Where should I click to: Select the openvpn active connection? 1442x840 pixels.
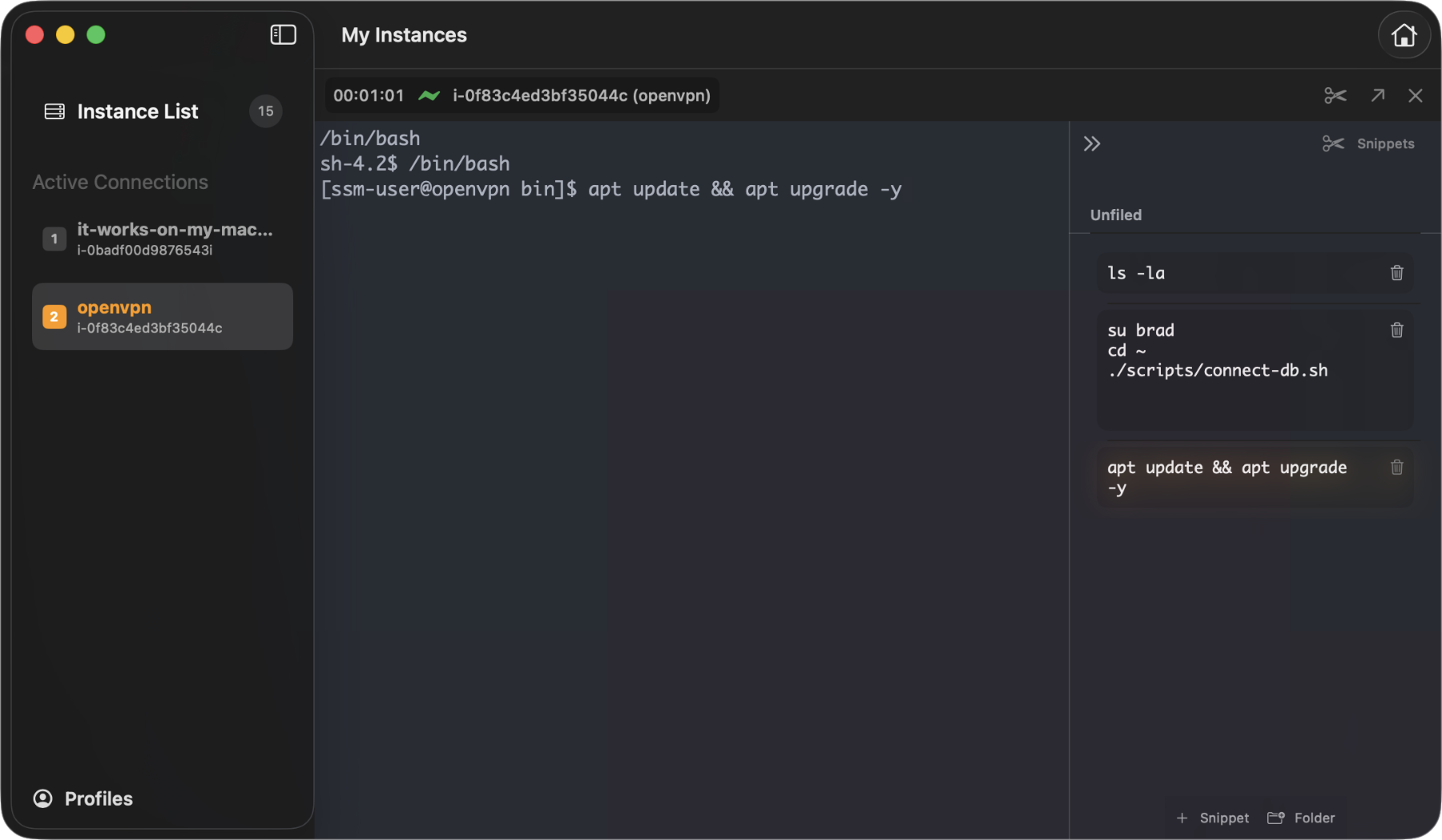point(163,316)
